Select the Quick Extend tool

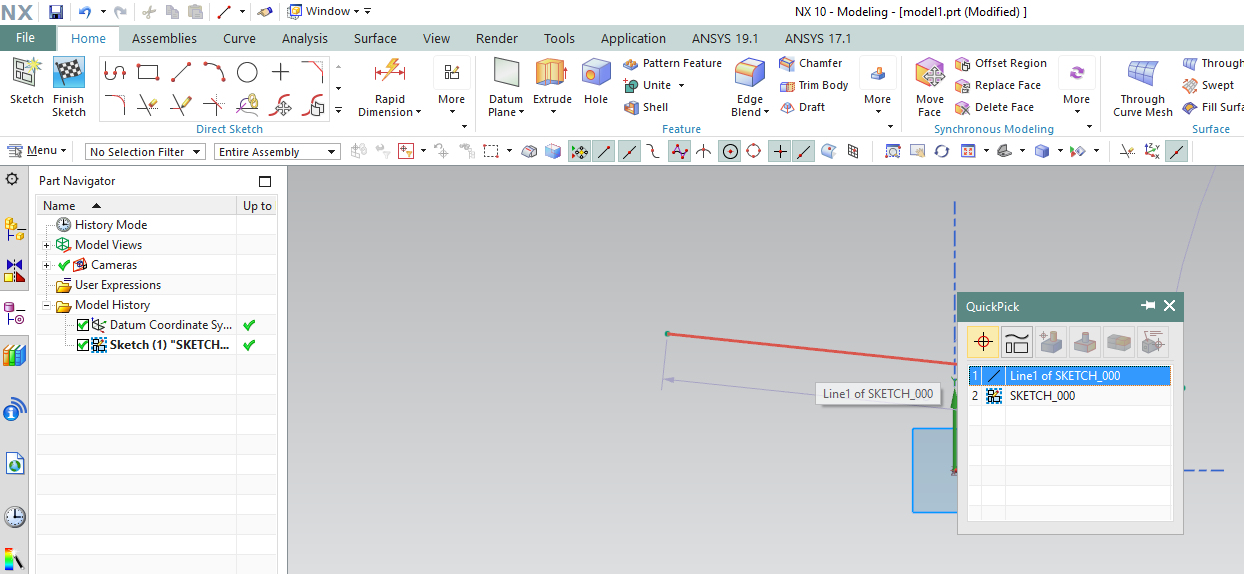(x=181, y=104)
